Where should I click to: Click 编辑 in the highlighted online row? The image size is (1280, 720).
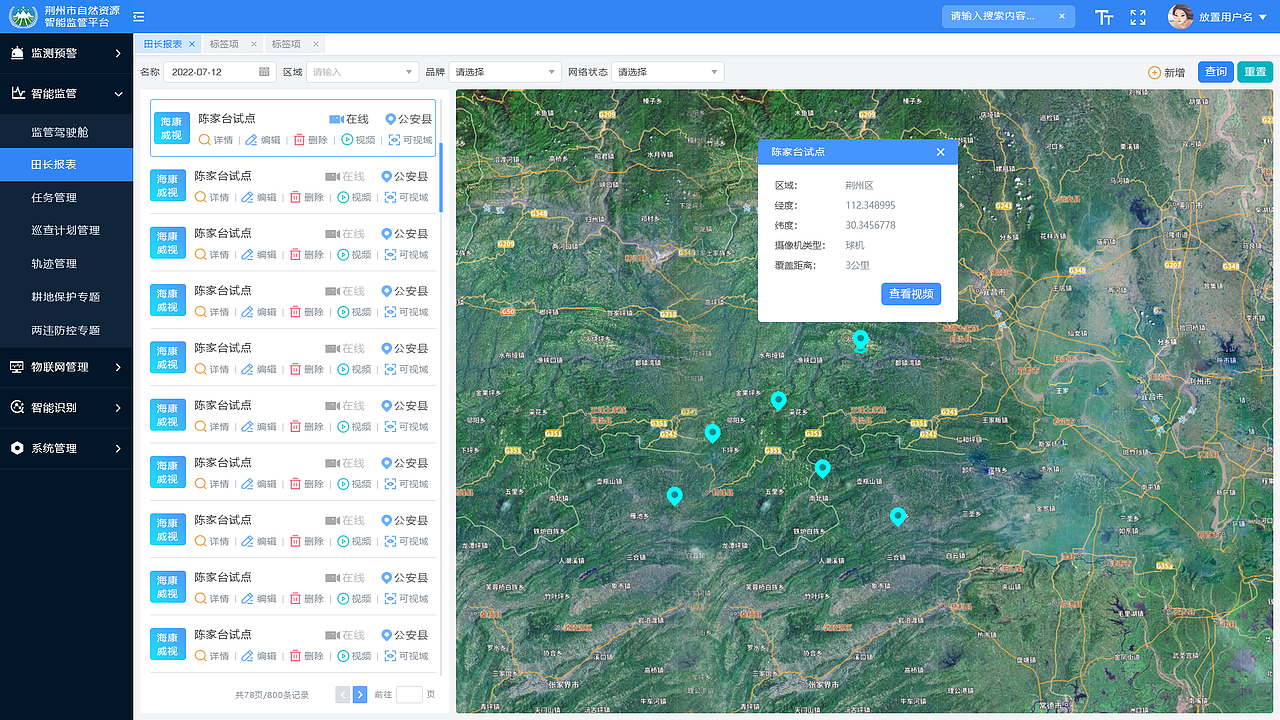pyautogui.click(x=263, y=140)
